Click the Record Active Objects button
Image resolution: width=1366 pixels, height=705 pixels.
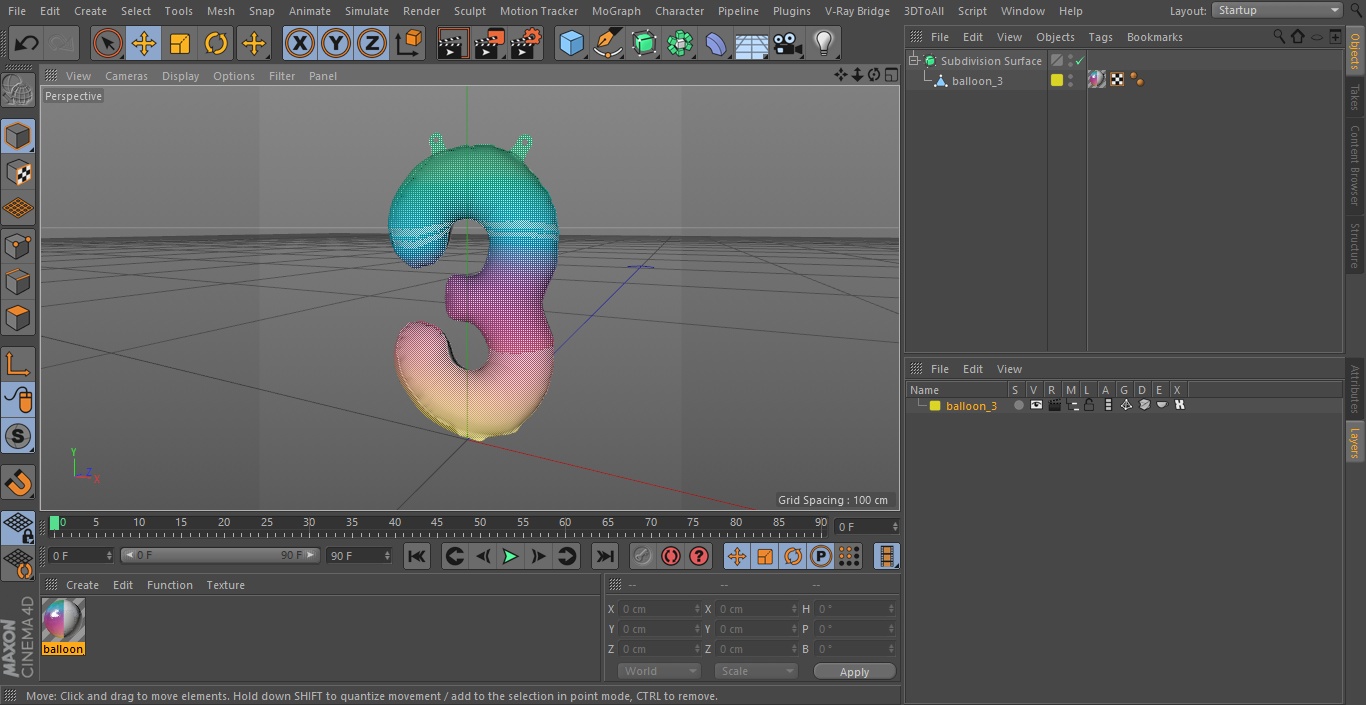[643, 556]
